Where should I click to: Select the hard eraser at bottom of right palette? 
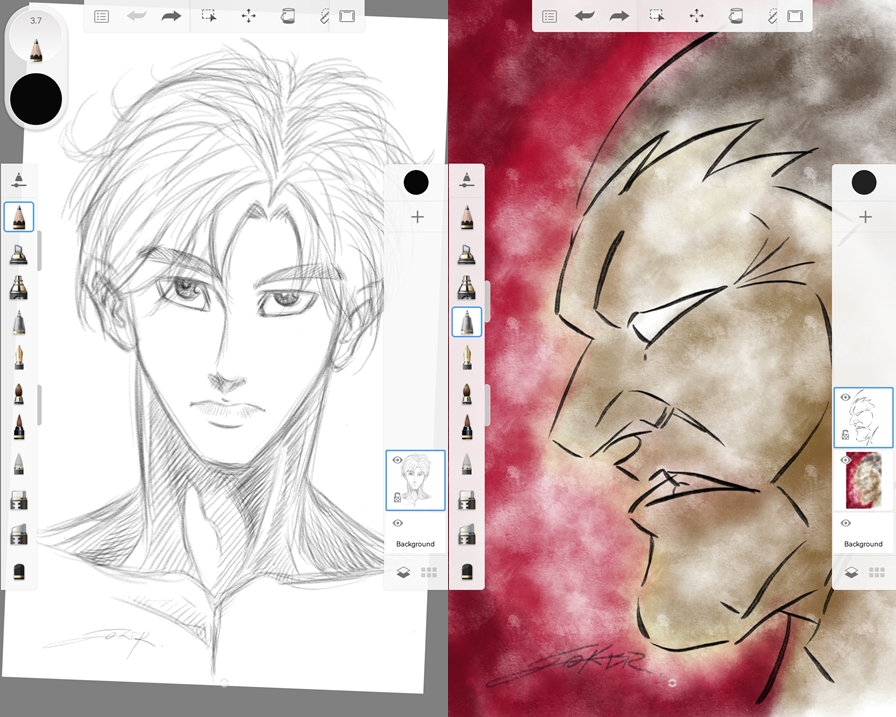coord(467,571)
